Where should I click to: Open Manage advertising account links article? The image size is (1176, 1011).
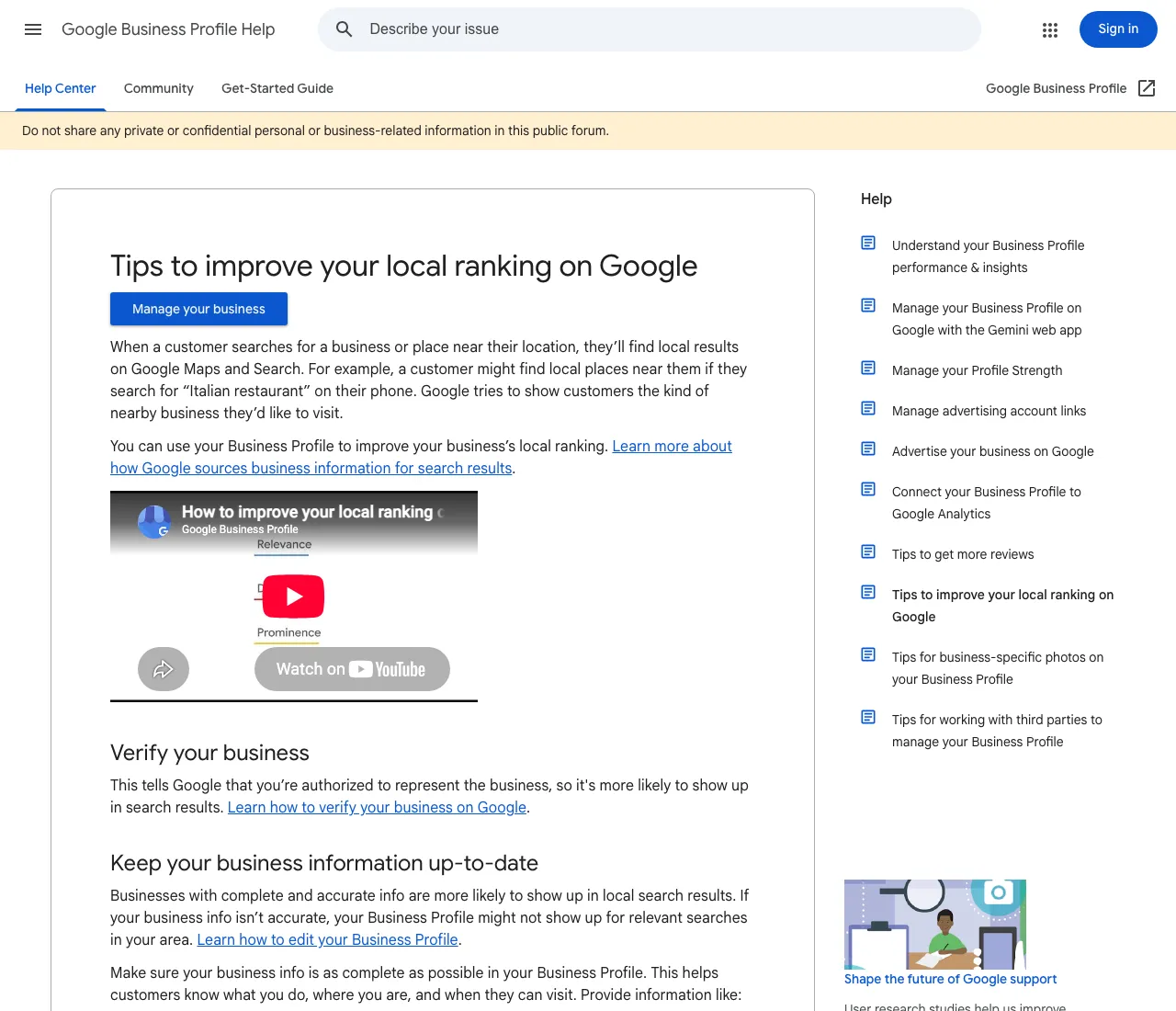[989, 411]
